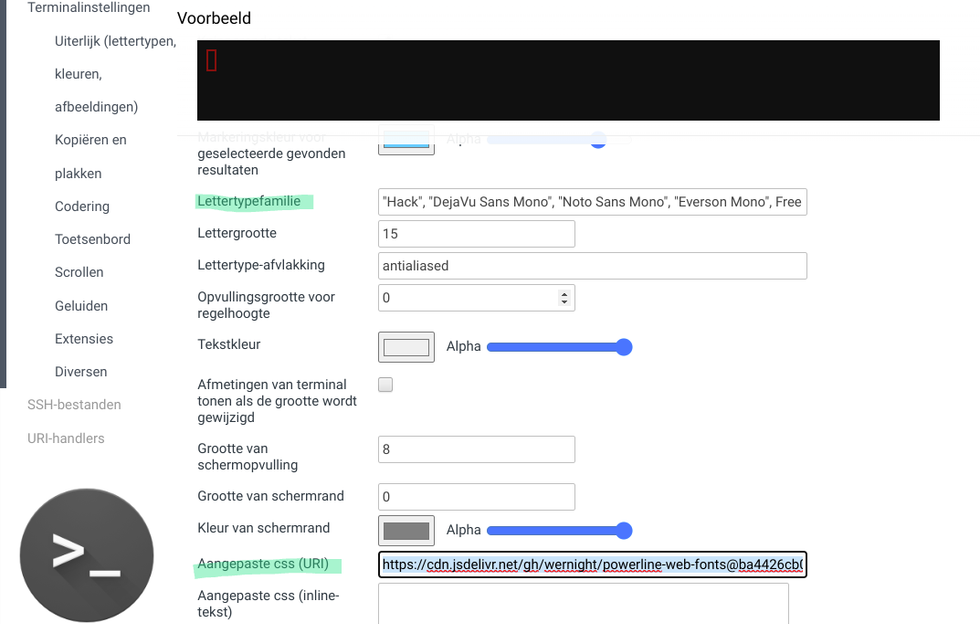Image resolution: width=980 pixels, height=624 pixels.
Task: Click the Aangepaste css (URI) label
Action: coord(263,564)
